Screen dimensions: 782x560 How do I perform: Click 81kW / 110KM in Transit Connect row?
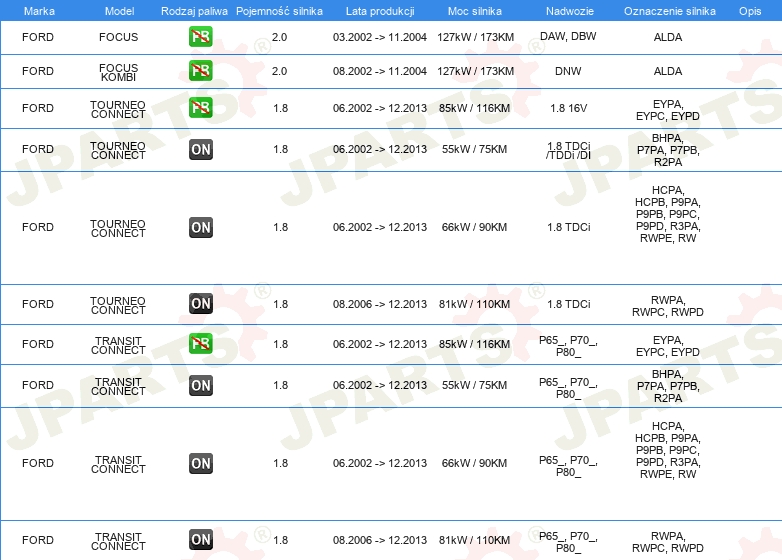point(474,540)
